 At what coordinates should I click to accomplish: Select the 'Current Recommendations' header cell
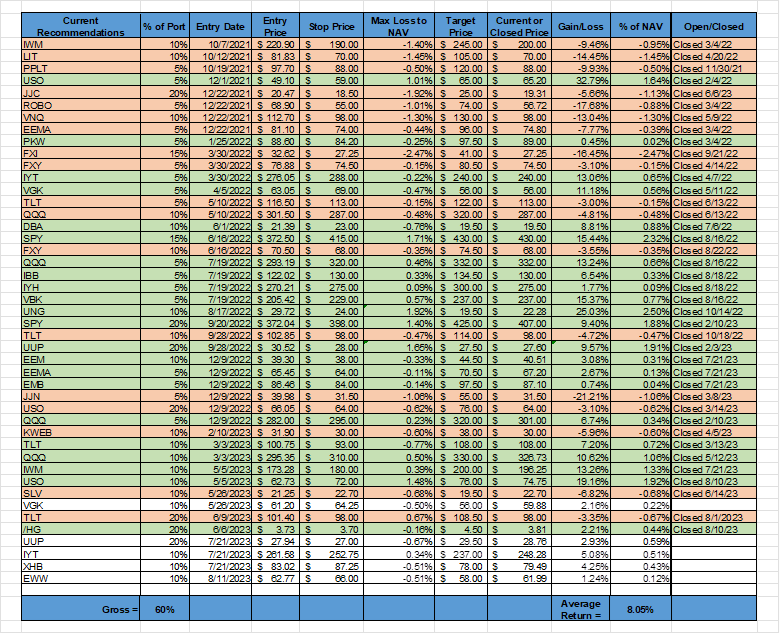pos(81,26)
